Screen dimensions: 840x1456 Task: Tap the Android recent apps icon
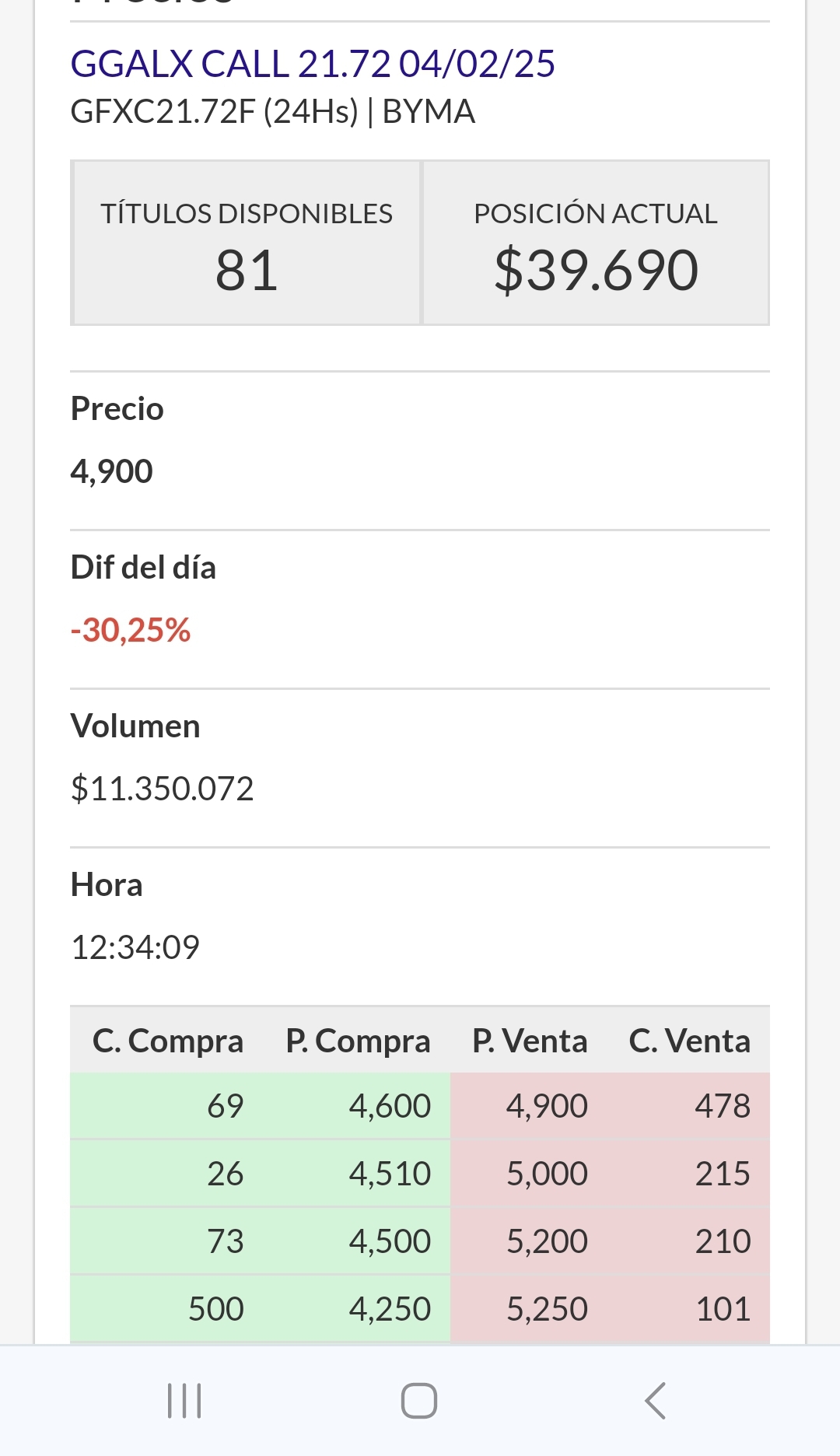[x=185, y=1401]
